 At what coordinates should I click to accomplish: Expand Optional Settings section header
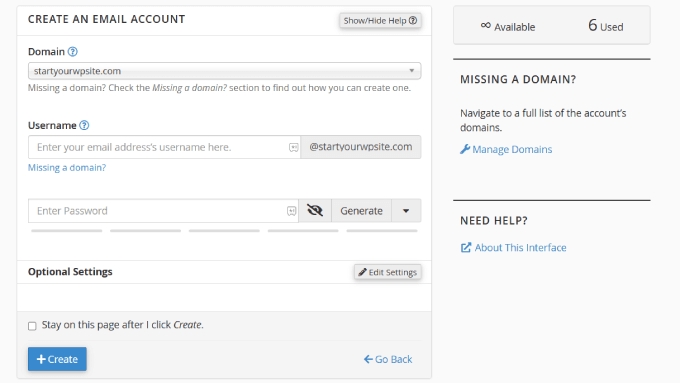pyautogui.click(x=70, y=272)
